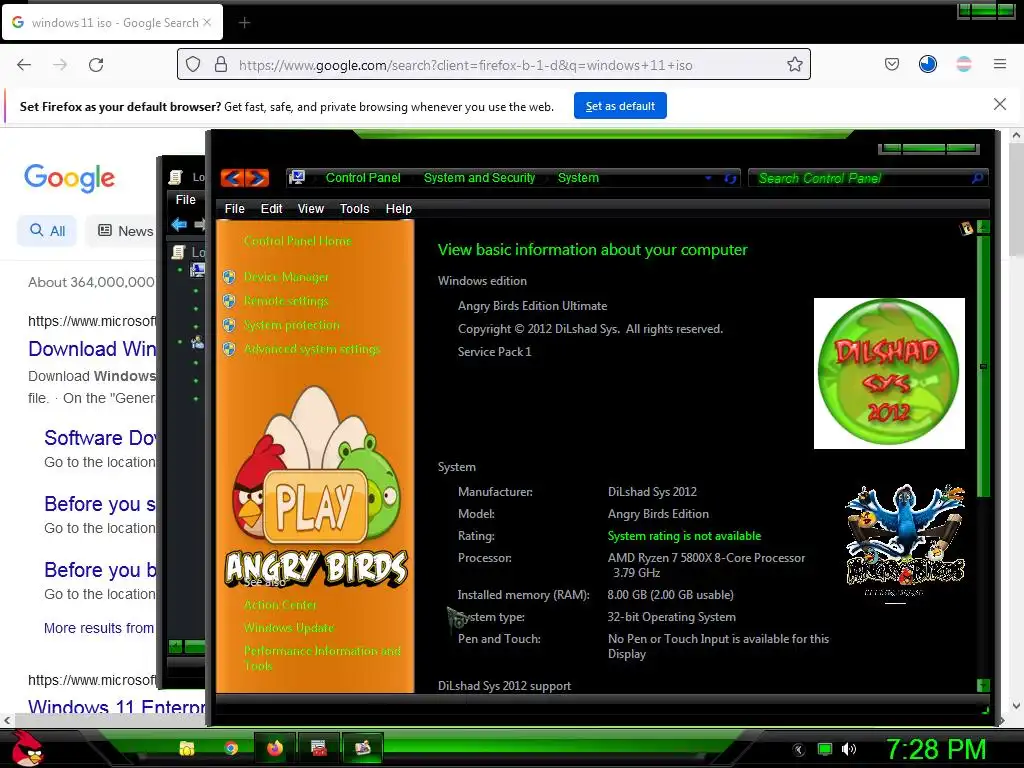Open Angry Bird Start button
Viewport: 1024px width, 768px height.
(x=27, y=748)
